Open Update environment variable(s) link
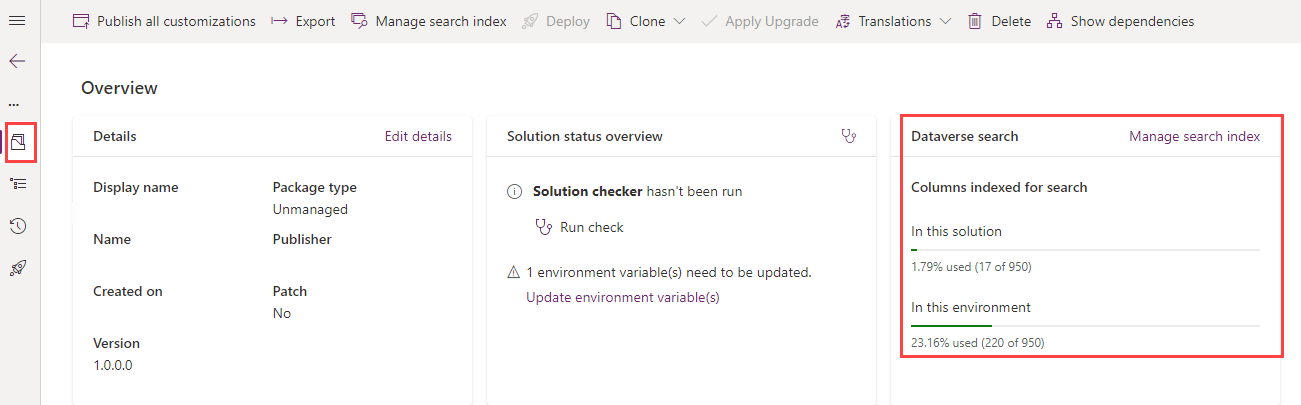The height and width of the screenshot is (405, 1301). point(622,297)
